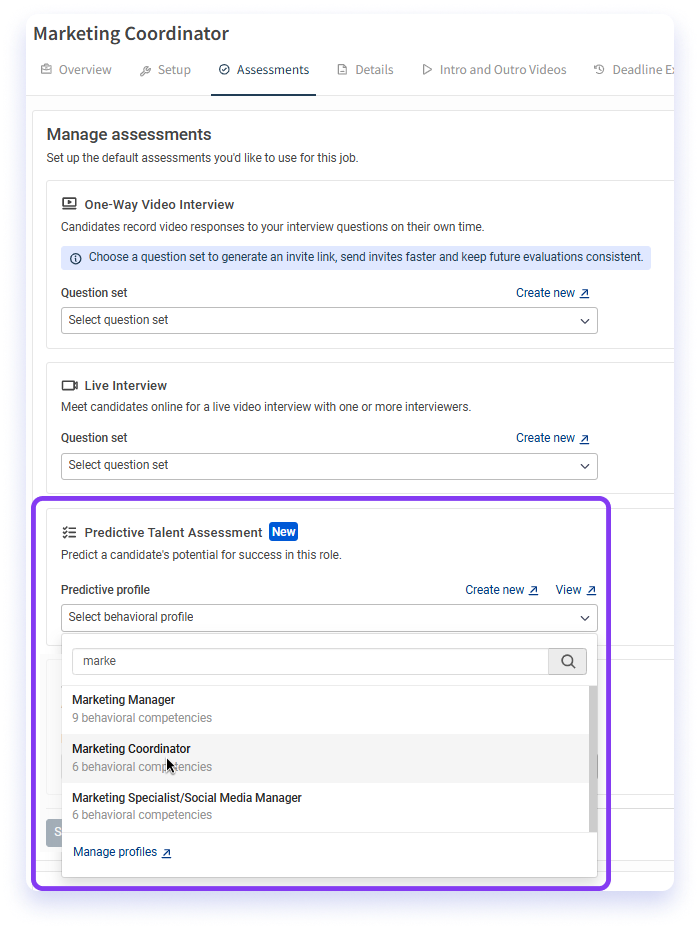The width and height of the screenshot is (700, 929).
Task: Click the New badge beside Predictive Talent Assessment
Action: [x=283, y=531]
